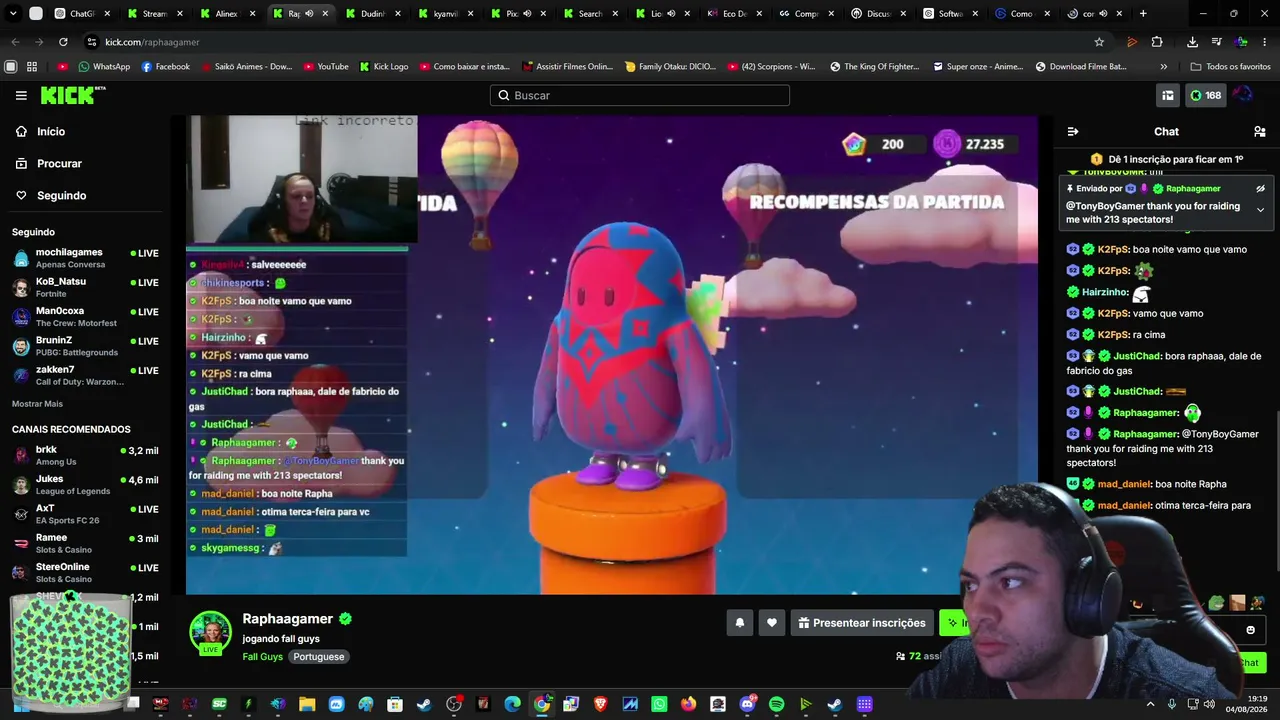Image resolution: width=1280 pixels, height=720 pixels.
Task: Open a new browser tab
Action: coord(1143,14)
